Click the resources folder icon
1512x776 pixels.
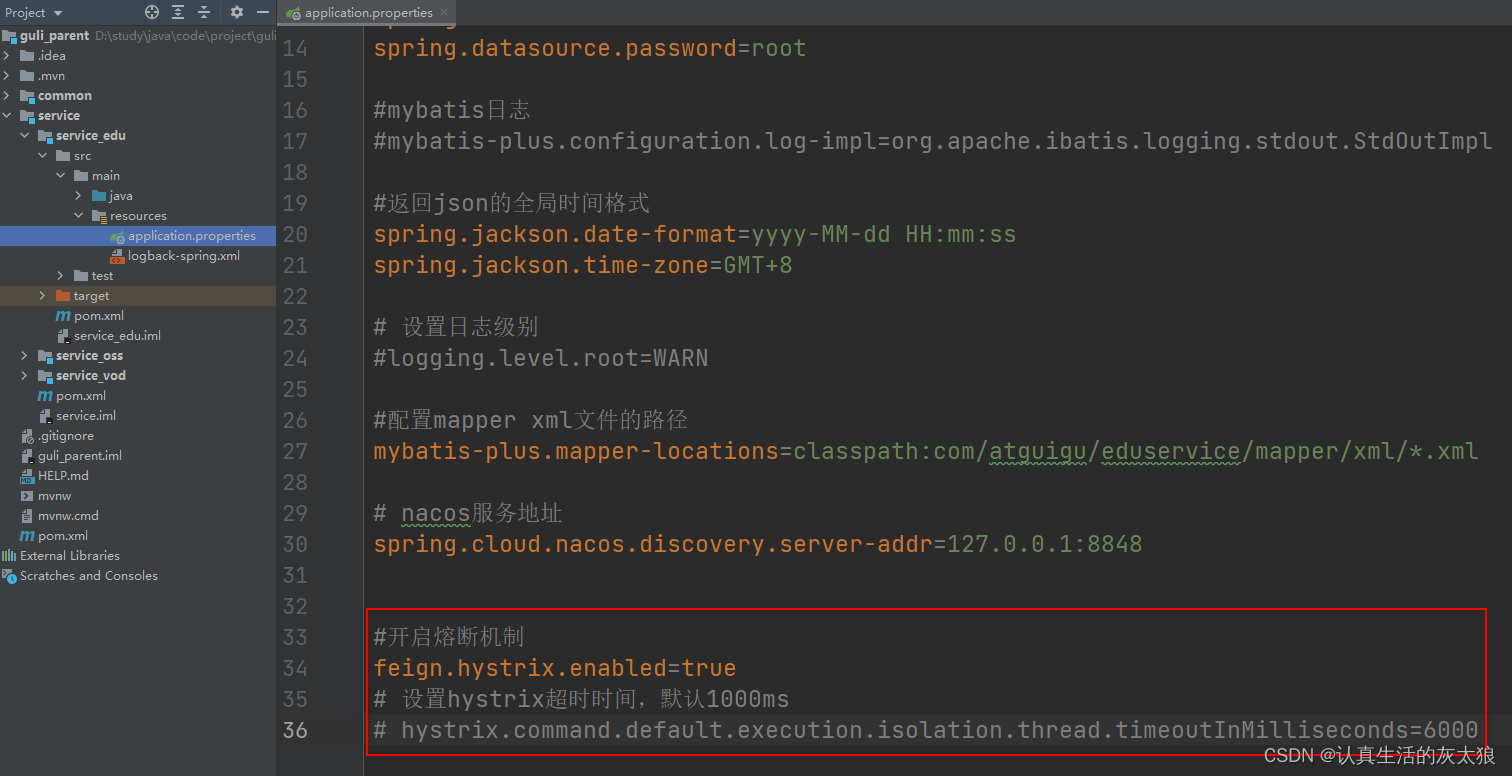99,216
